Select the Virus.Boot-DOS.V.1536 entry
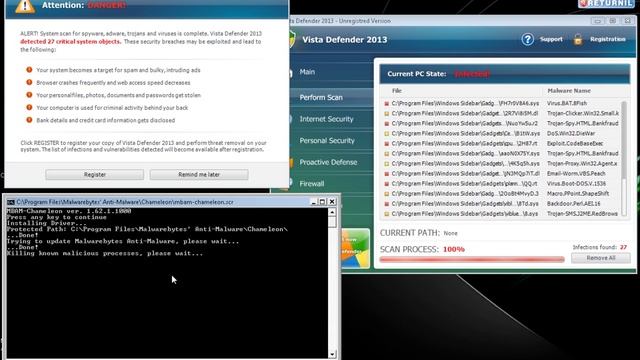640x360 pixels. click(x=501, y=184)
